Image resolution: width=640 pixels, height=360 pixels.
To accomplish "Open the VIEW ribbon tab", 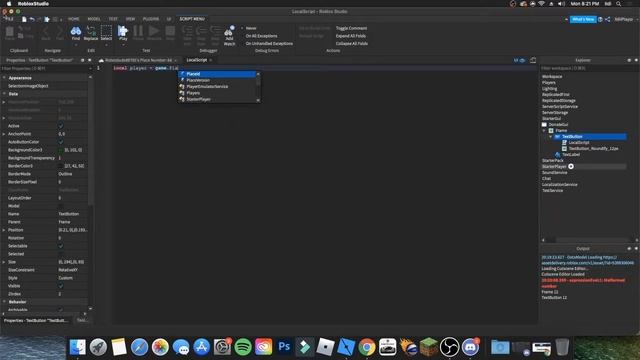I will point(130,19).
